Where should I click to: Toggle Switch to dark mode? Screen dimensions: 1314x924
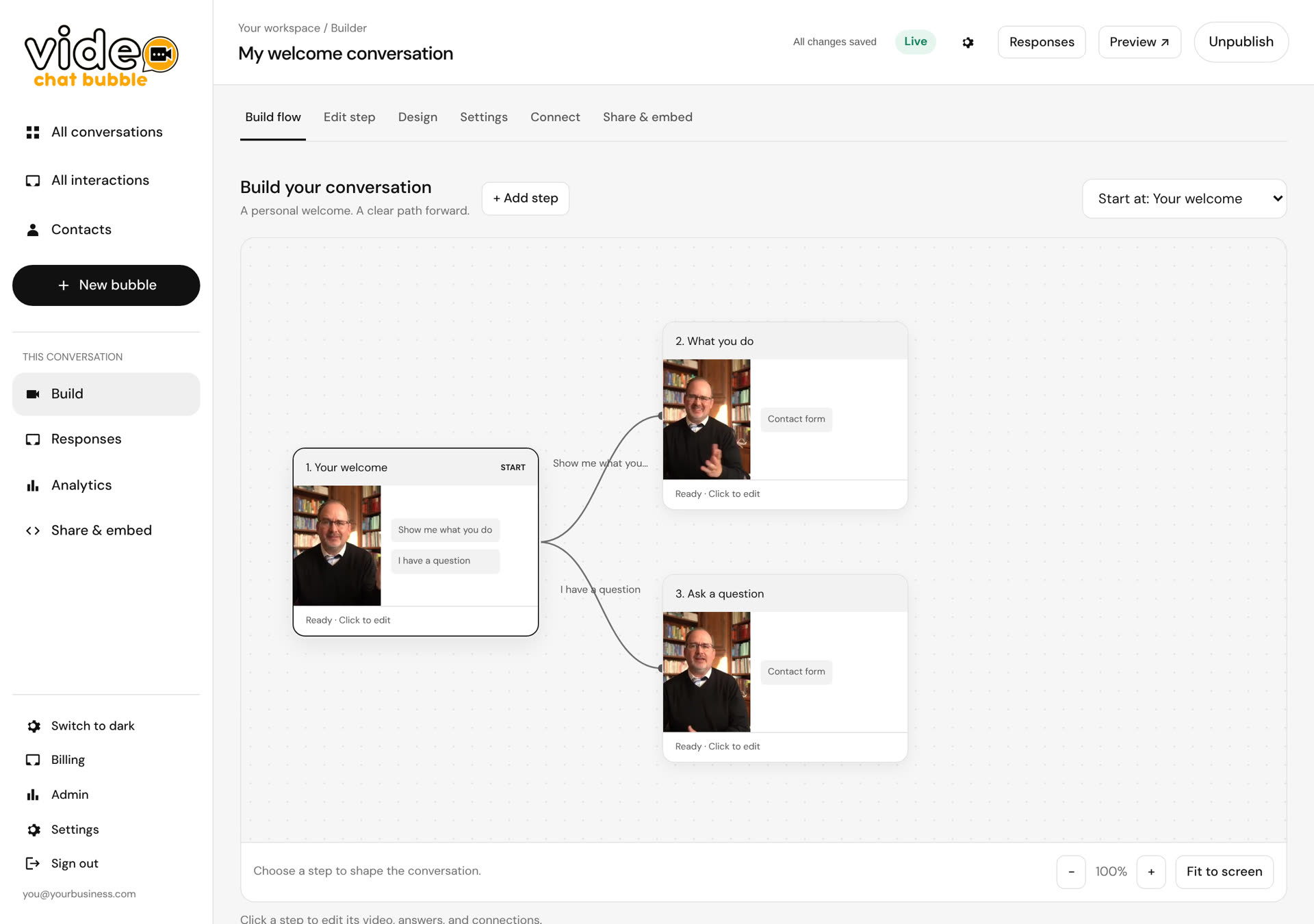coord(106,726)
